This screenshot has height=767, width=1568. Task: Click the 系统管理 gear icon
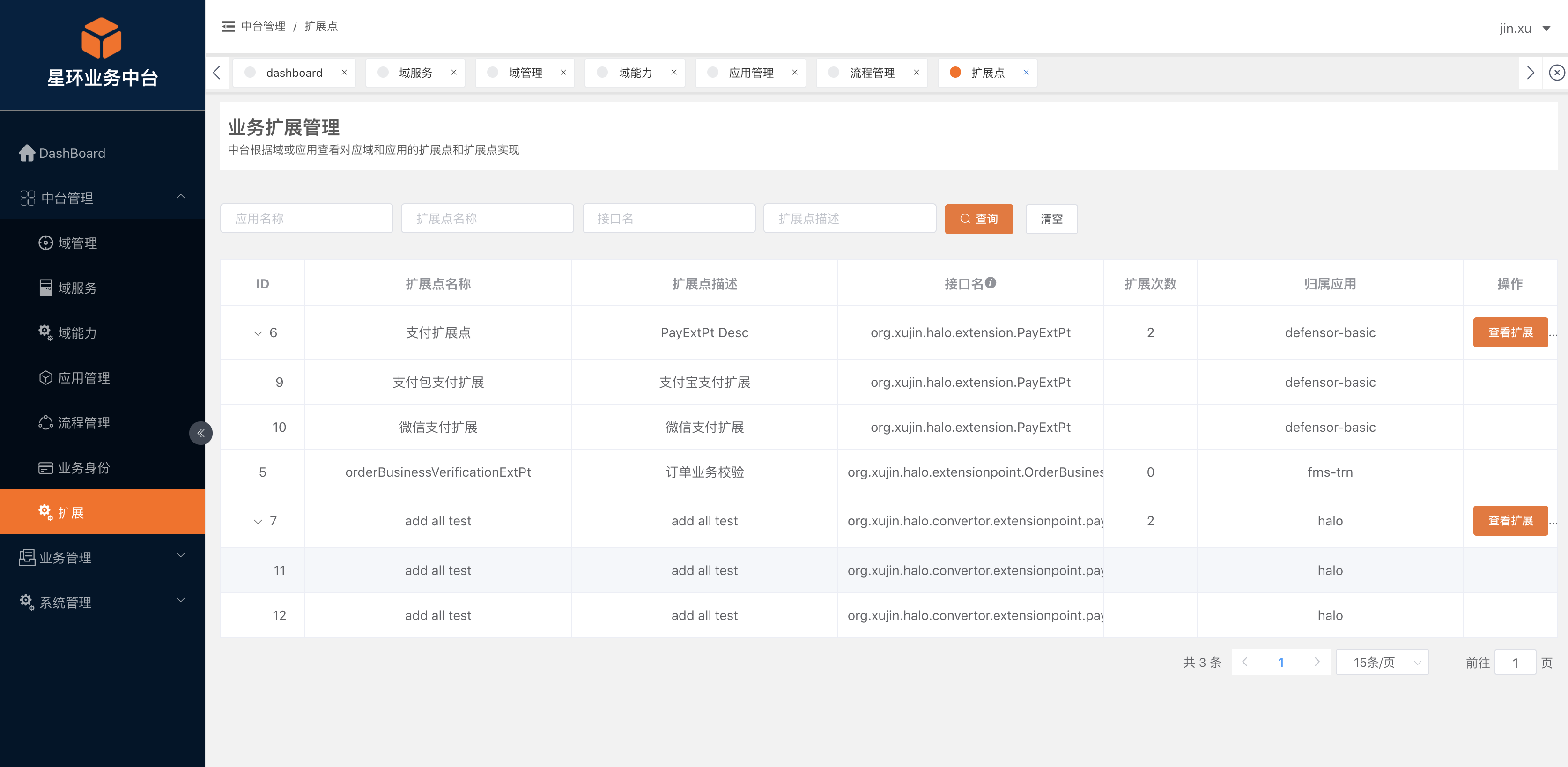tap(27, 602)
